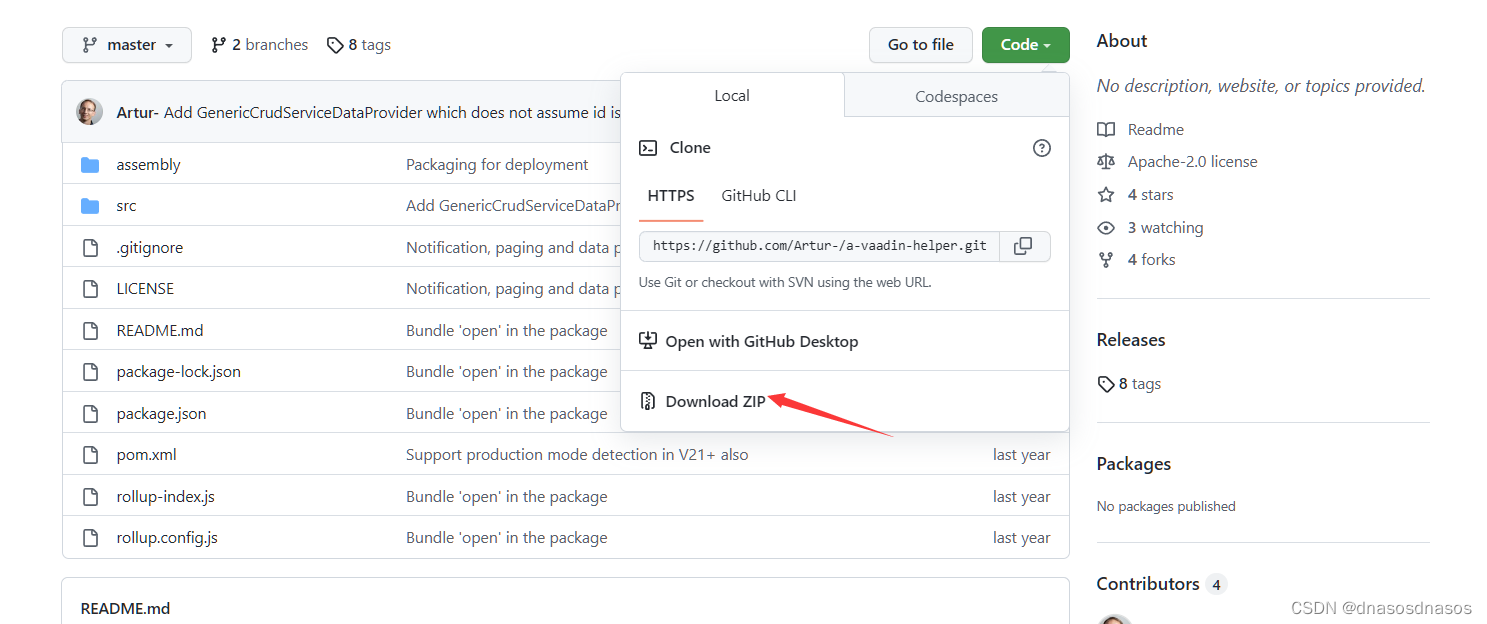Open the 4 stars link
Screen dimensions: 1487x624
tap(1151, 195)
